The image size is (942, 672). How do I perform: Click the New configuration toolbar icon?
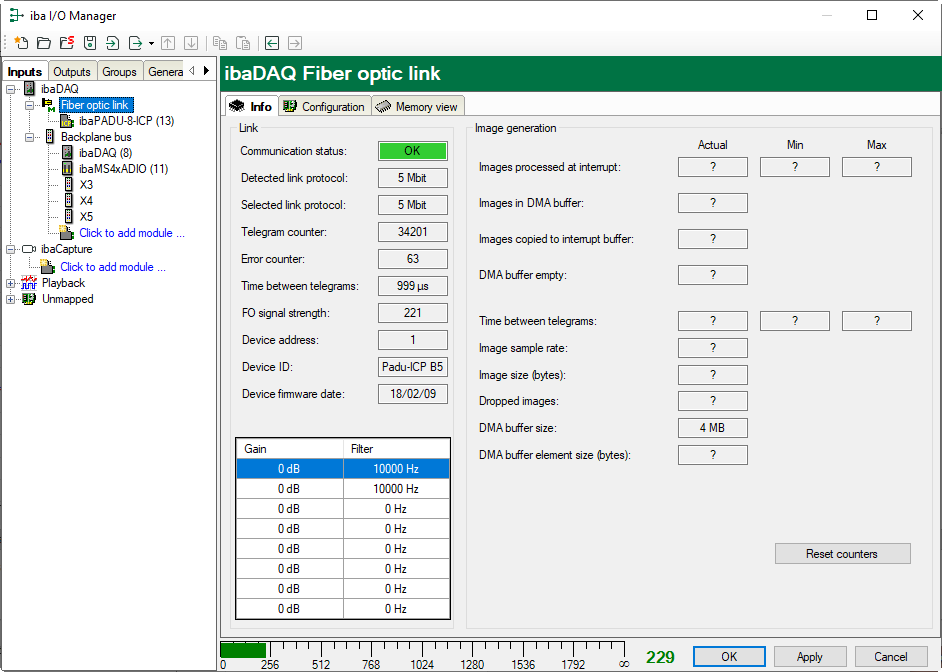point(21,43)
